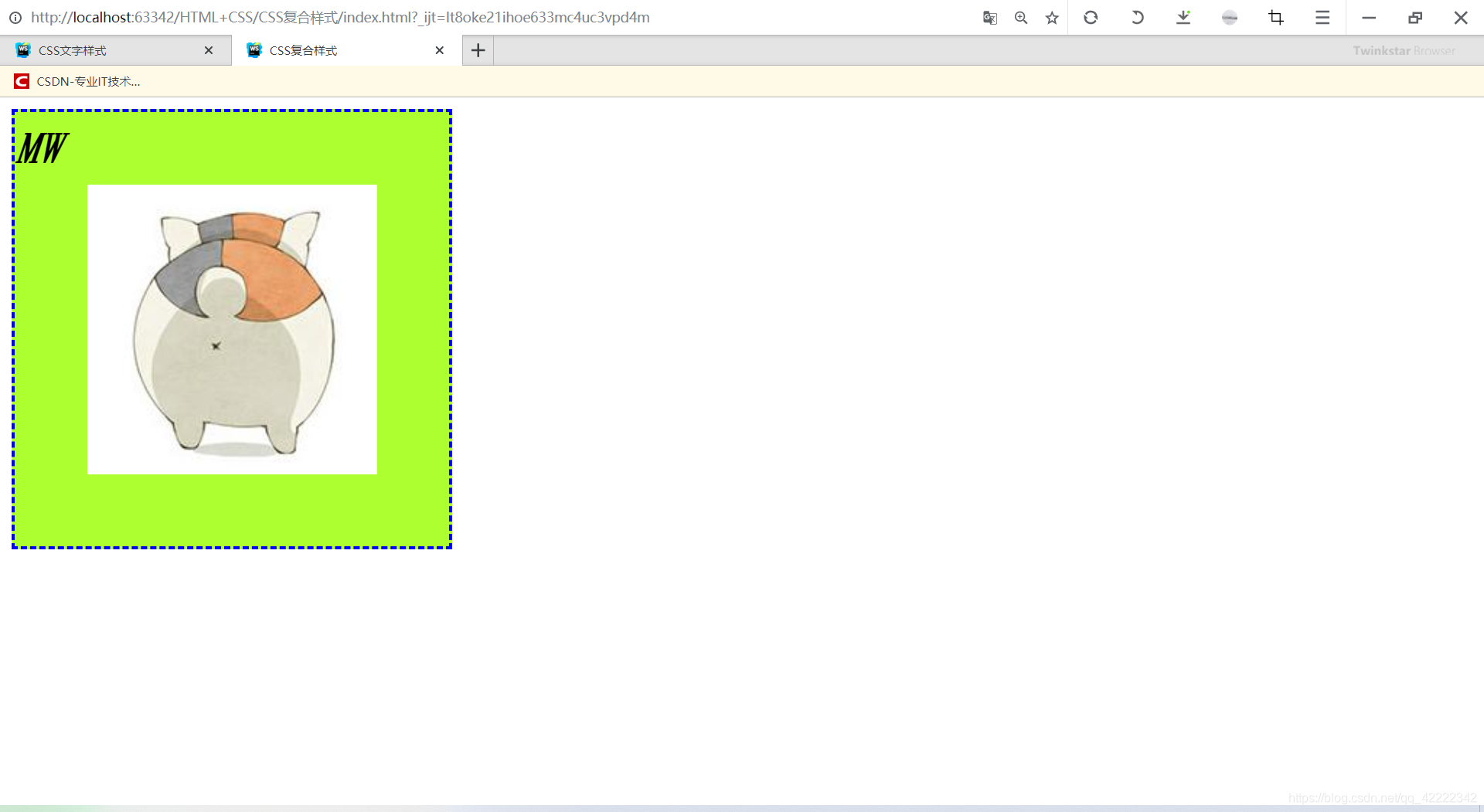Image resolution: width=1484 pixels, height=812 pixels.
Task: Click the cat image in green box
Action: pos(232,329)
